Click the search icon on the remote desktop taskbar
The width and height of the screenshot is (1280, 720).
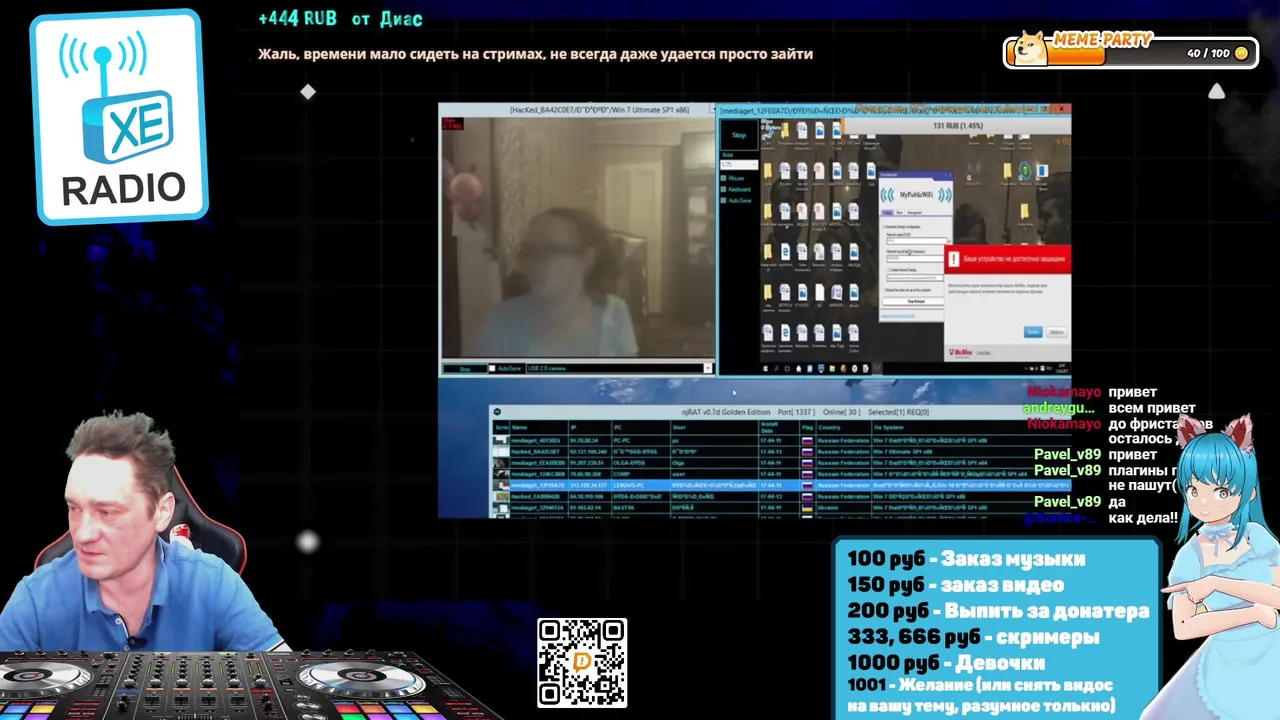(777, 369)
